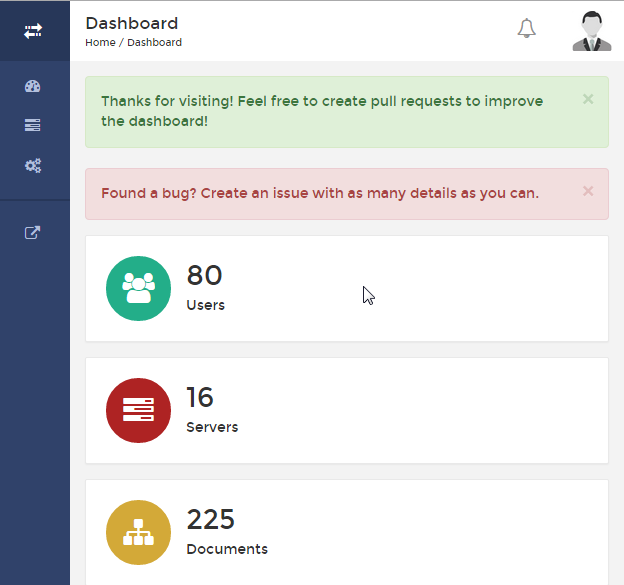624x585 pixels.
Task: Open notifications with the bell icon
Action: coord(526,29)
